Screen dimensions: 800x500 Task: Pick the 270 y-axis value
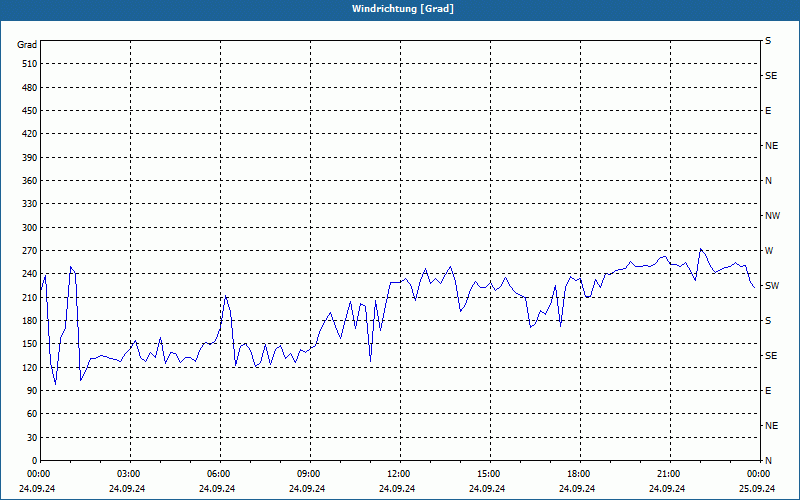[x=30, y=251]
